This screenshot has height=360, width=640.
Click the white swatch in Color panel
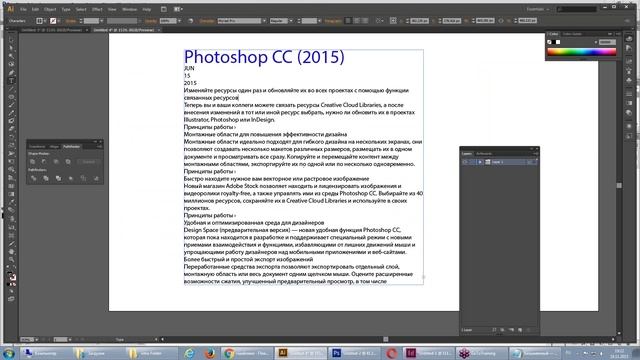click(558, 42)
